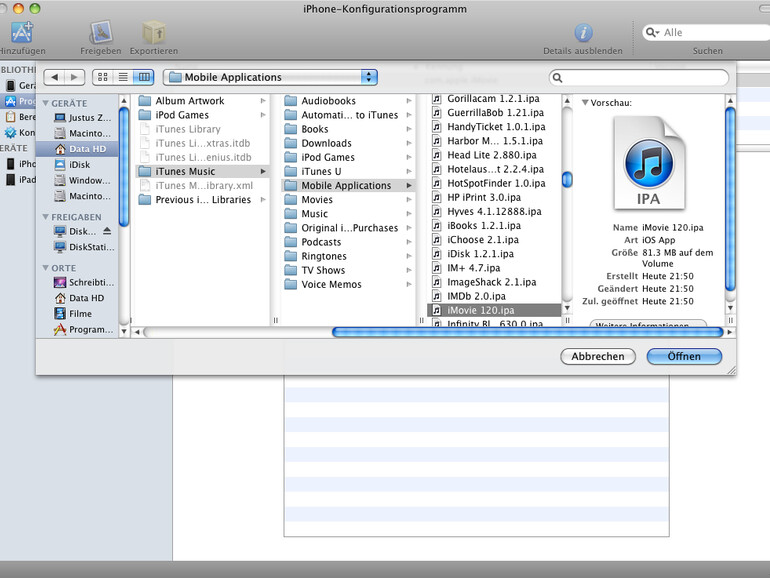Collapse the Orte sidebar section
The image size is (770, 578).
pos(45,268)
